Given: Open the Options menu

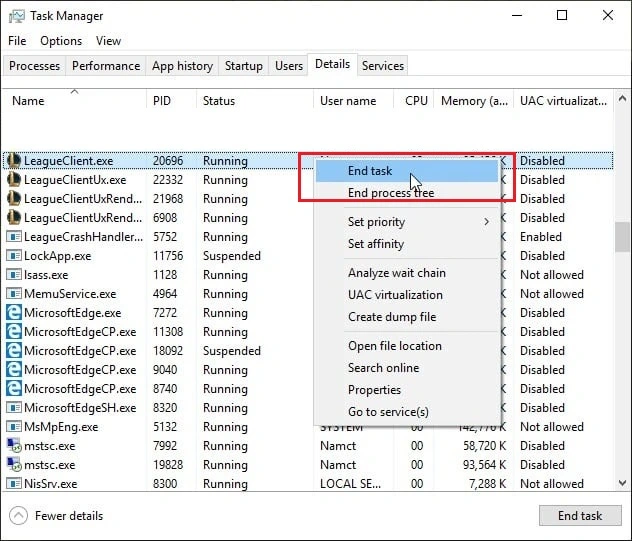Looking at the screenshot, I should (61, 41).
